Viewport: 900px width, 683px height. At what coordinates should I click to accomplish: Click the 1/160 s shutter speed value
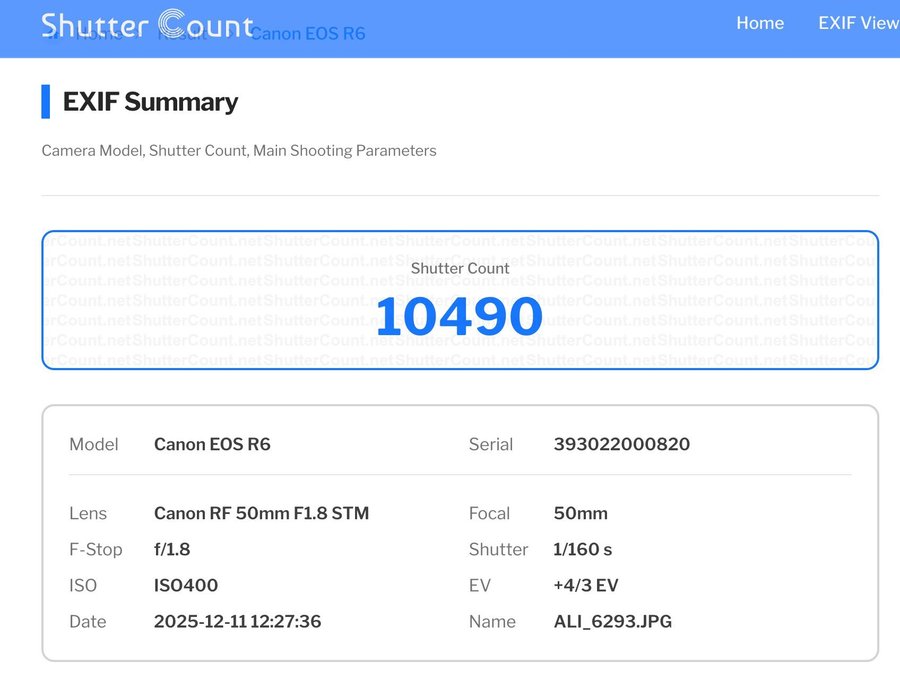click(x=582, y=549)
